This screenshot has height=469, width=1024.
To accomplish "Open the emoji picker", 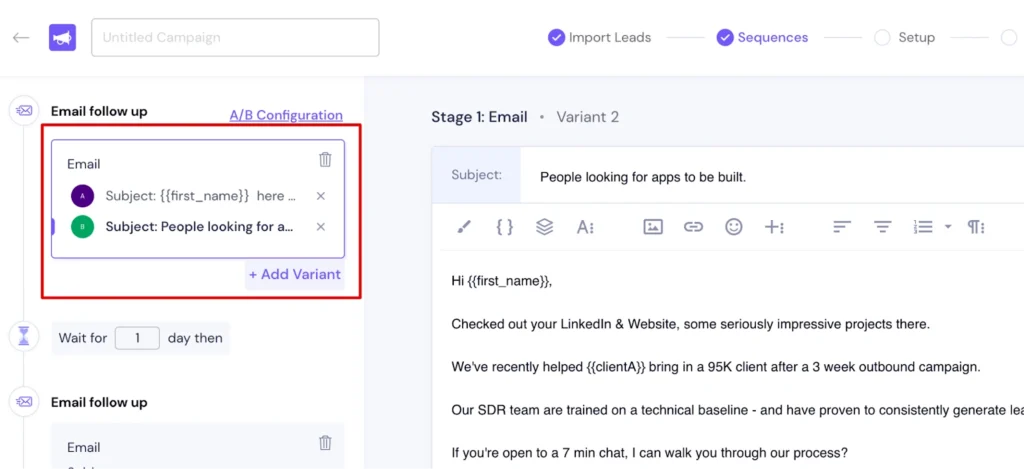I will click(x=734, y=227).
